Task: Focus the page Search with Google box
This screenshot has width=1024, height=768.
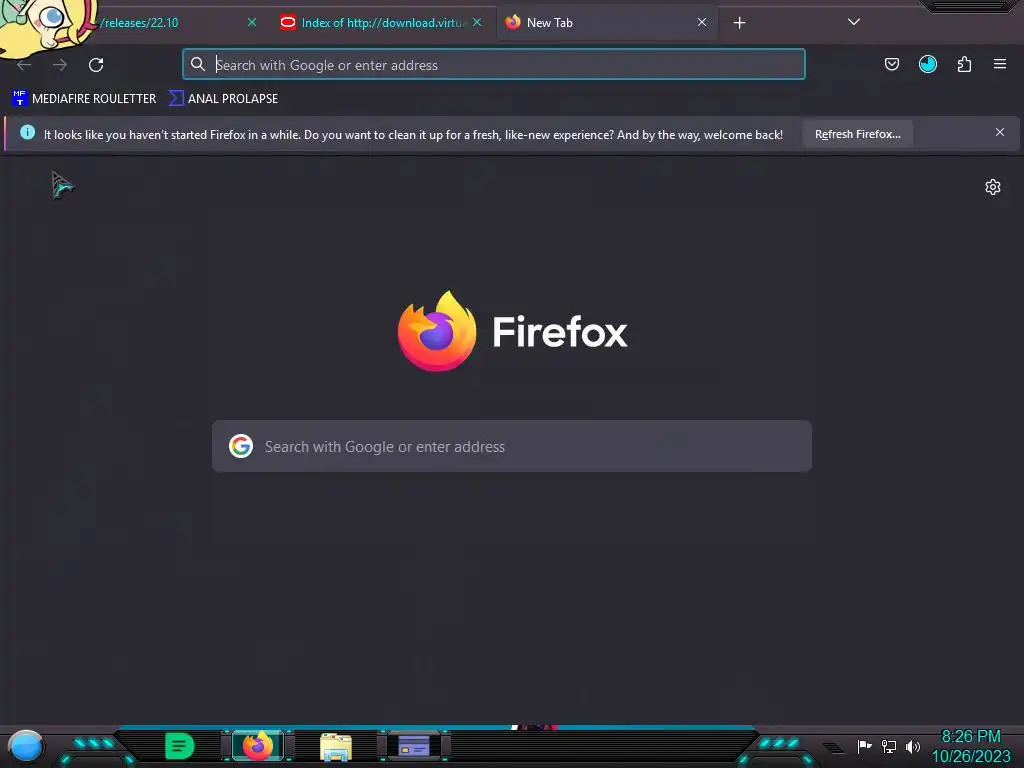Action: click(512, 446)
